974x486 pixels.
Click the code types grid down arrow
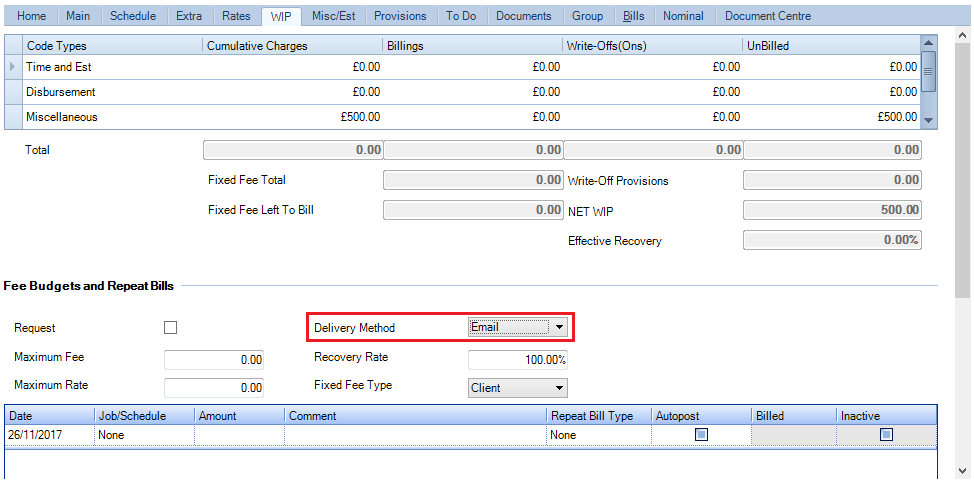pos(929,121)
